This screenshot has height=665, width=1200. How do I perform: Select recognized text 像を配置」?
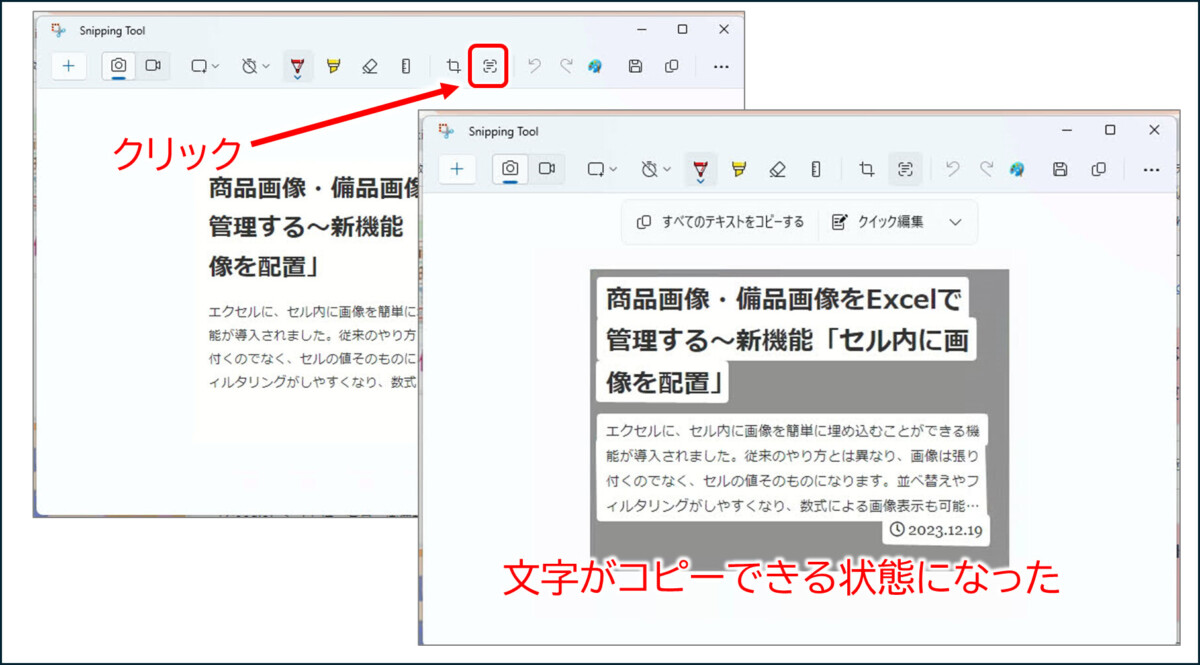click(x=665, y=382)
